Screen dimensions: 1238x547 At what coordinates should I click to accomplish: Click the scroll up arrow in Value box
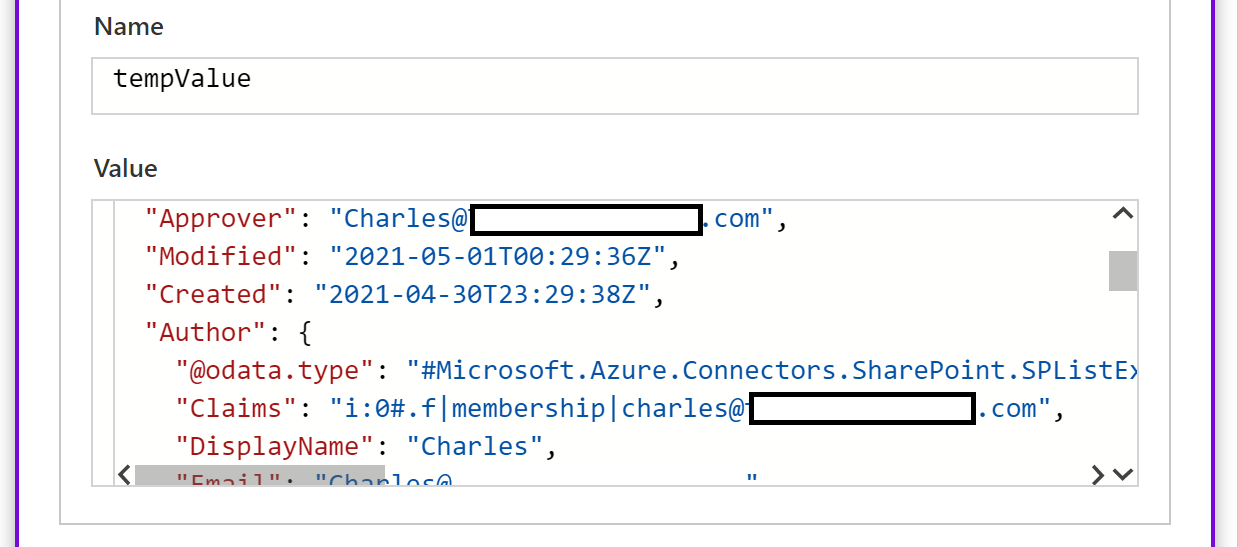1122,213
